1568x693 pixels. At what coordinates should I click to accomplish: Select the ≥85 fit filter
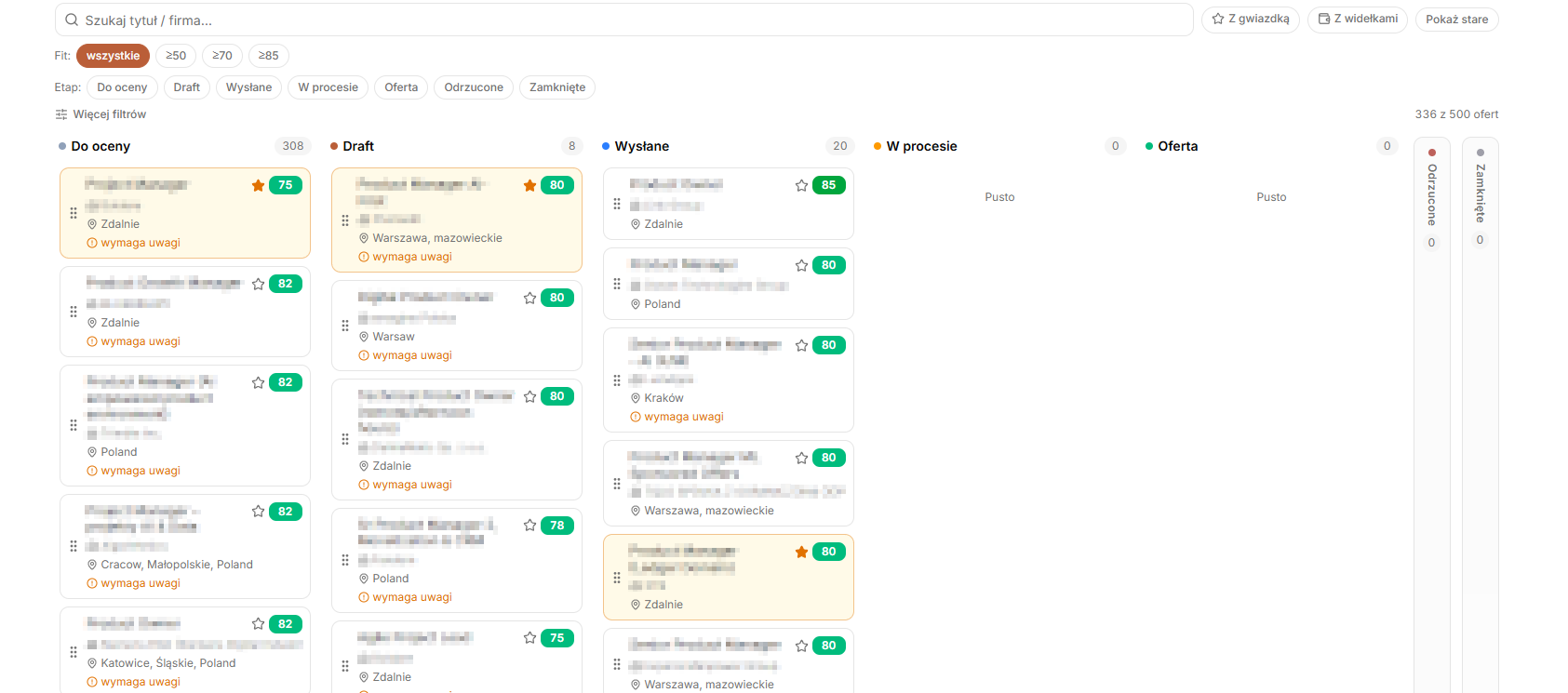[269, 56]
